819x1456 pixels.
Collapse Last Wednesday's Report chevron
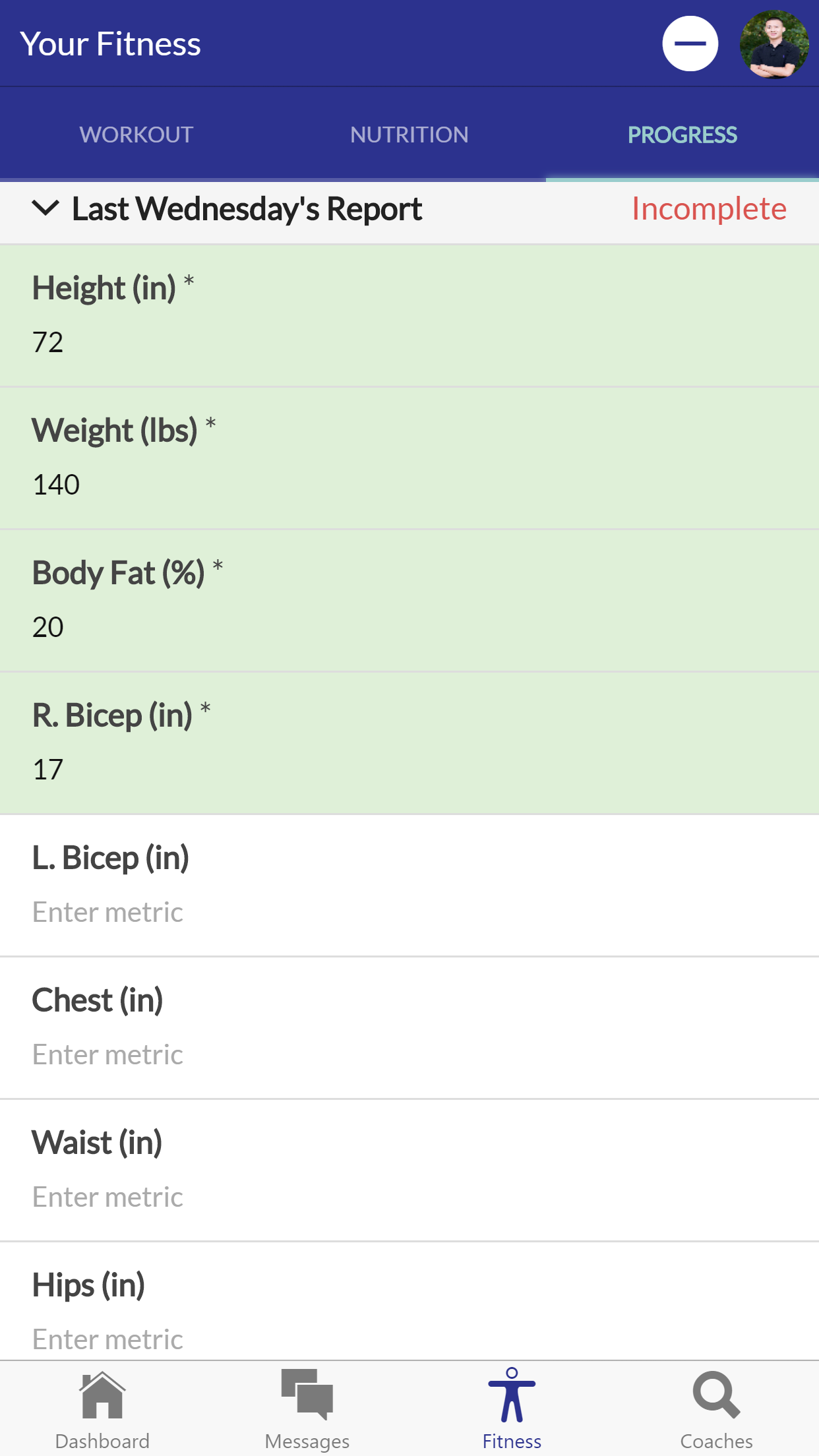click(x=45, y=208)
